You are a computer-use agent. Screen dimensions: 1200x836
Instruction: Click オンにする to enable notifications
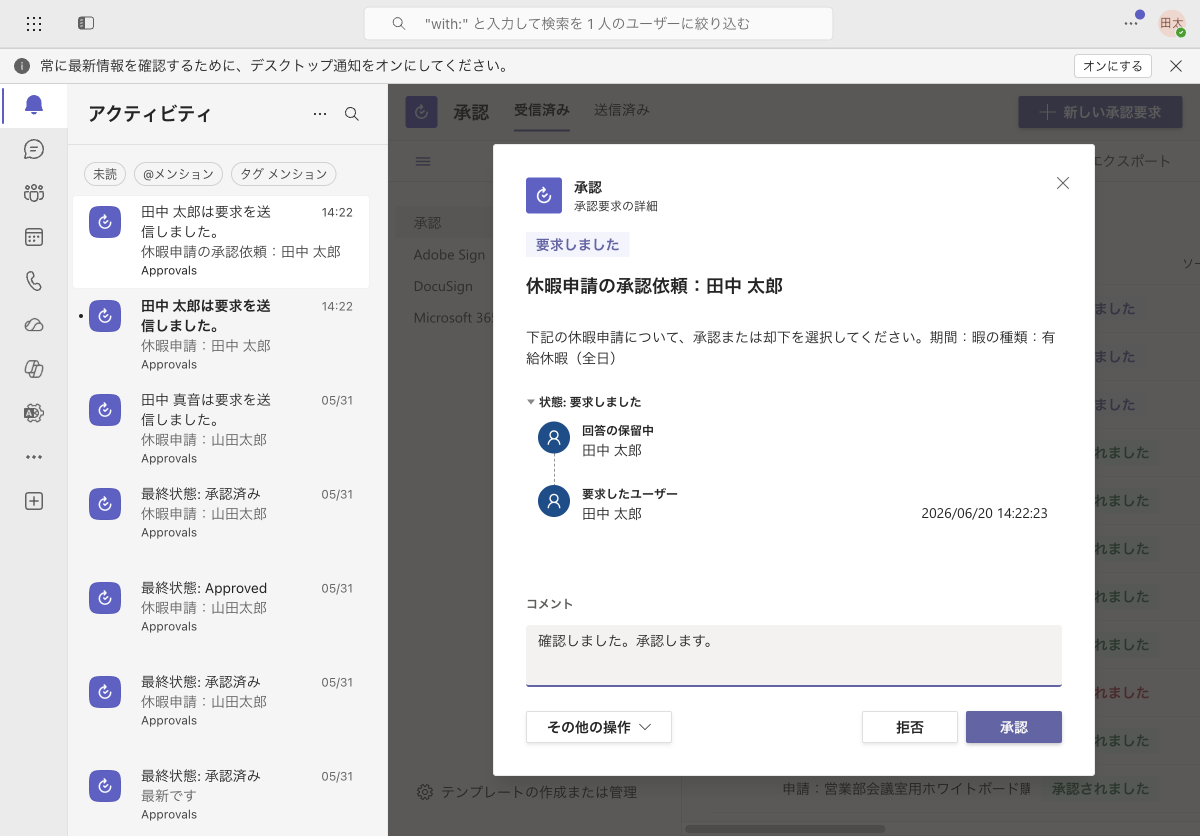point(1113,66)
